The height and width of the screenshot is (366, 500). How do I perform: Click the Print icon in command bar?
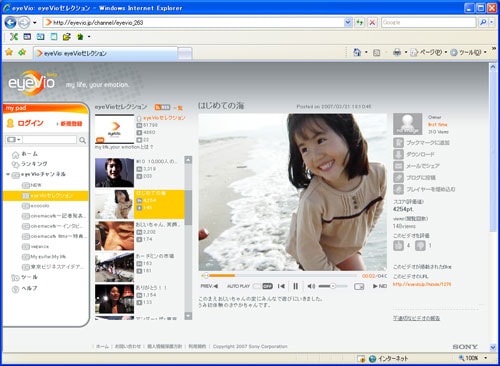pos(397,52)
